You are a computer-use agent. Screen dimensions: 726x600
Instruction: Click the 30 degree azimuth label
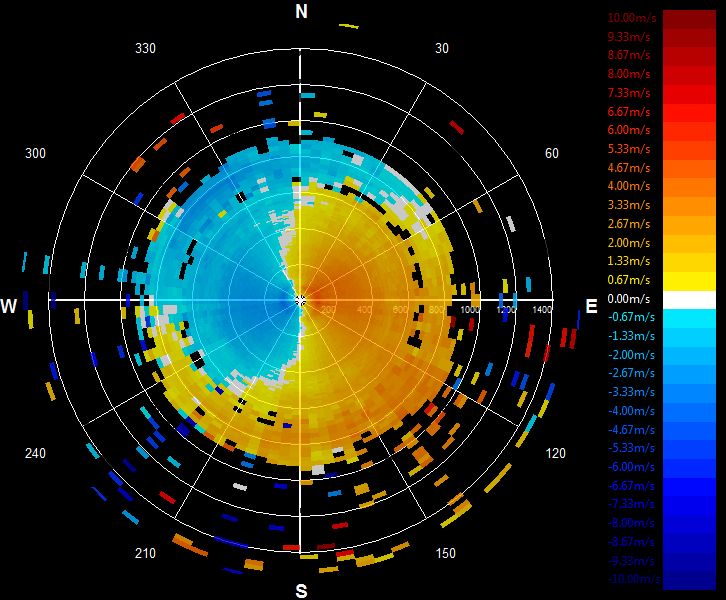pyautogui.click(x=442, y=49)
